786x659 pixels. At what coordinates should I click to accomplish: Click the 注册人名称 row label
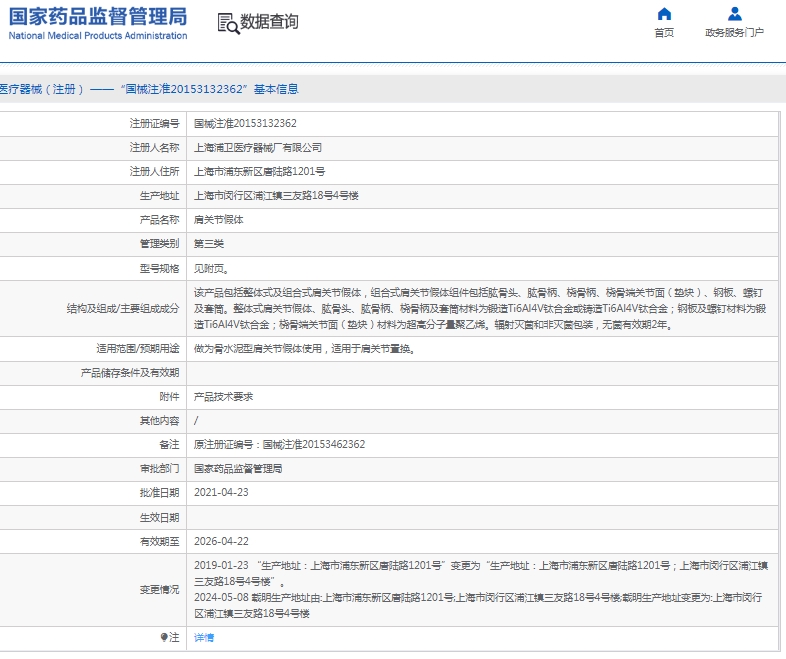[154, 147]
